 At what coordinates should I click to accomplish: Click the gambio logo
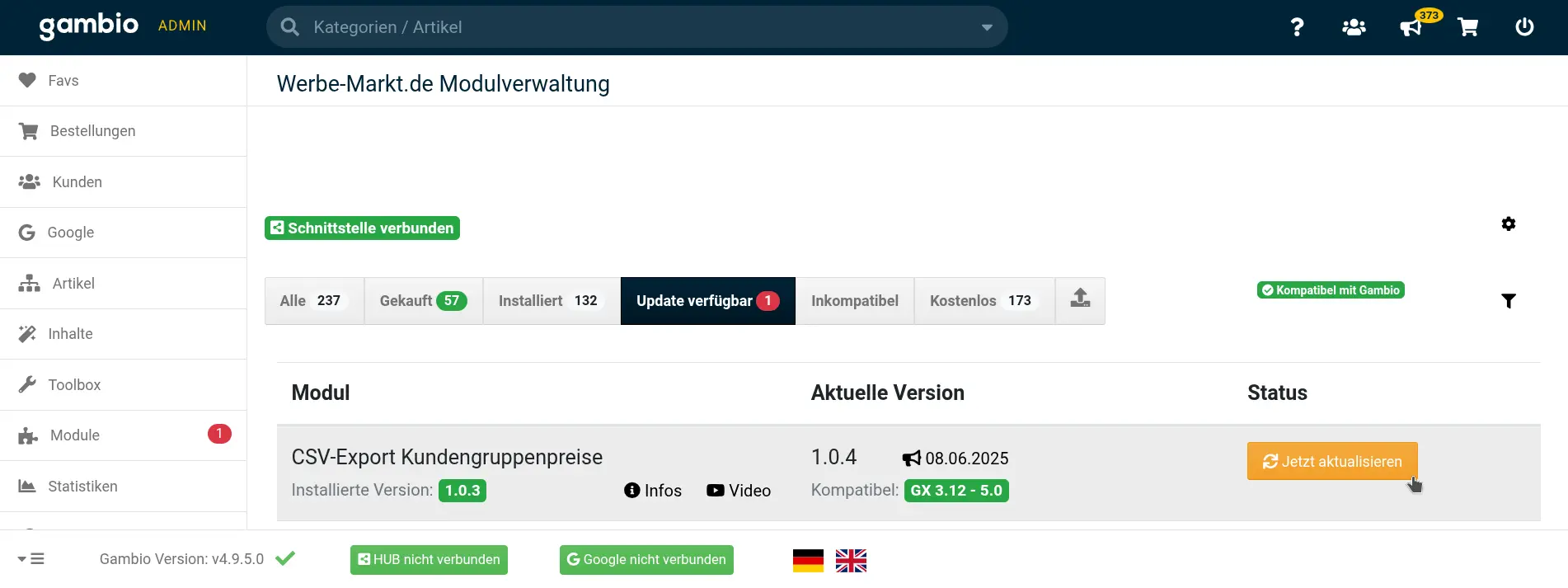pyautogui.click(x=89, y=26)
